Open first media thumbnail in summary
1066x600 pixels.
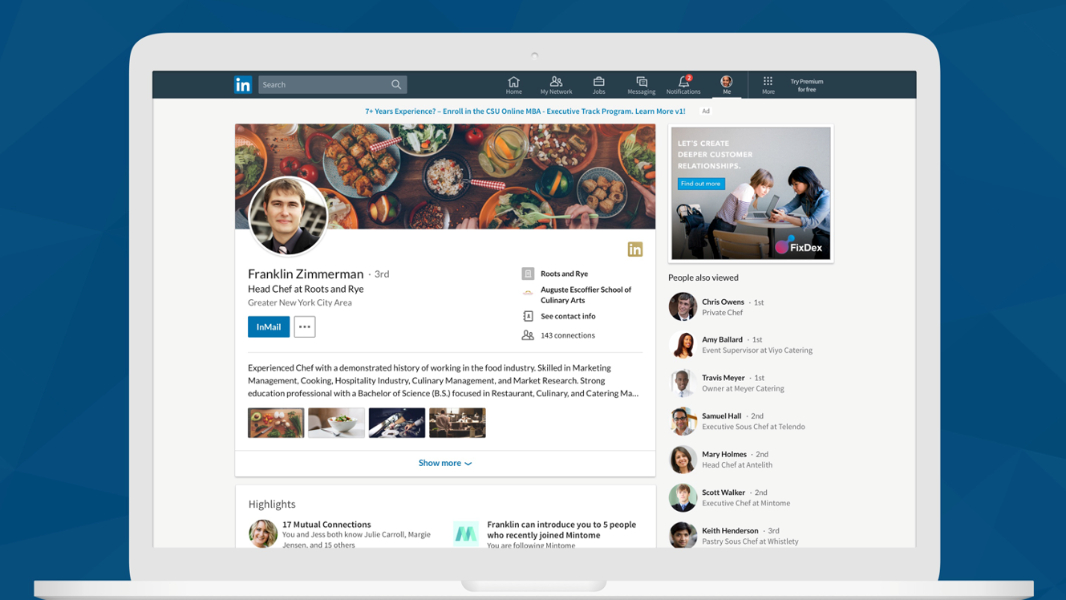276,423
